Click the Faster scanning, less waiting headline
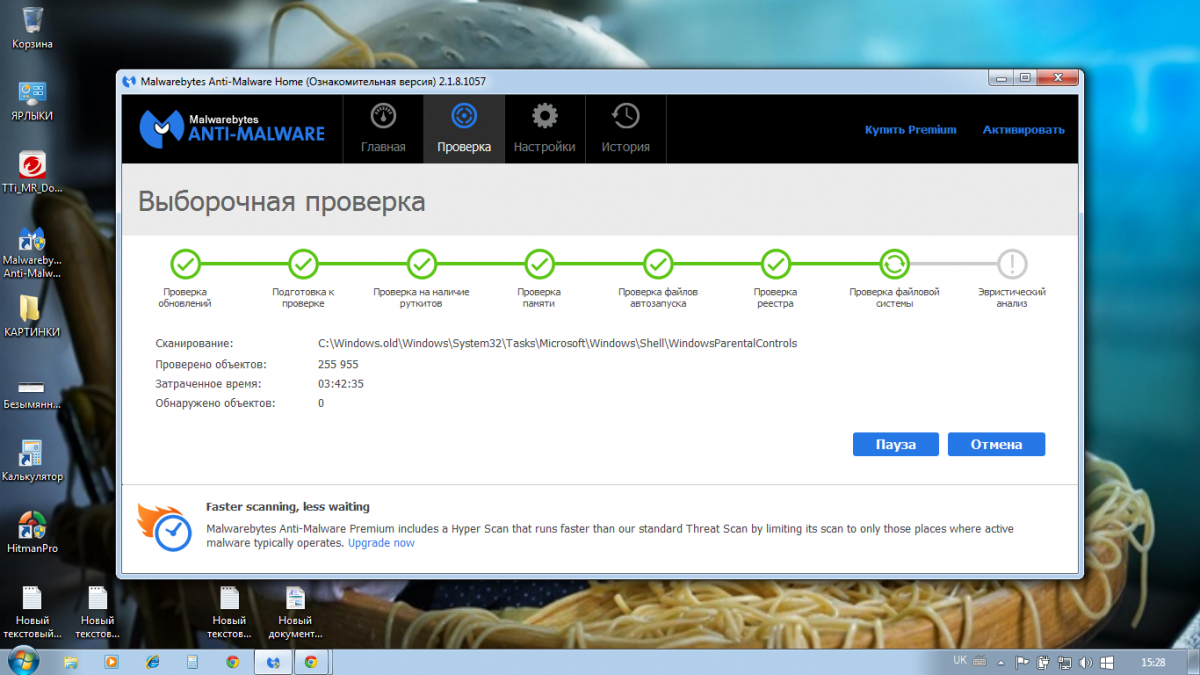Image resolution: width=1200 pixels, height=675 pixels. click(288, 507)
